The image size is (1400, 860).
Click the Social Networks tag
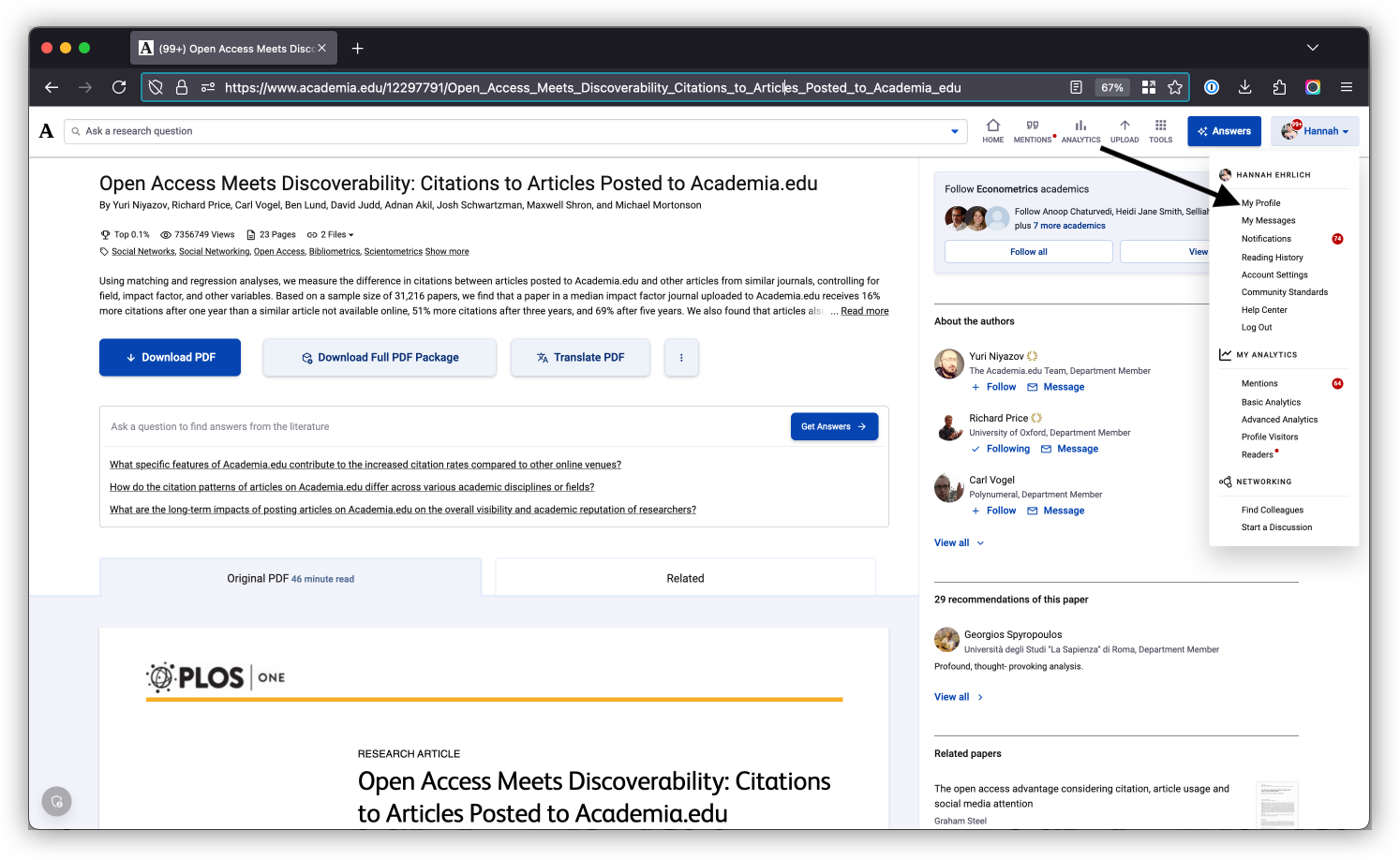pyautogui.click(x=143, y=252)
